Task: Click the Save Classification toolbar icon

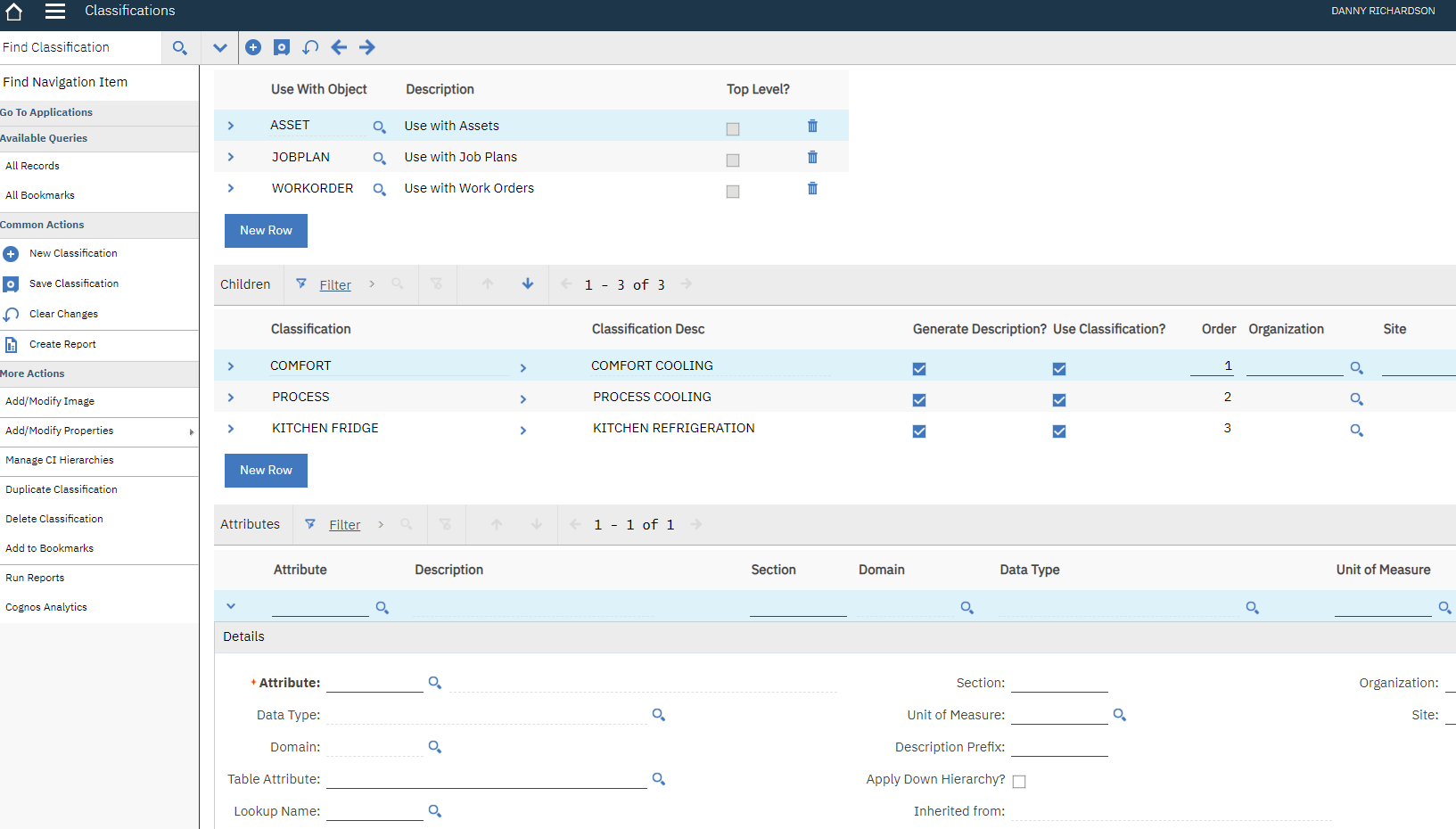Action: [x=282, y=47]
